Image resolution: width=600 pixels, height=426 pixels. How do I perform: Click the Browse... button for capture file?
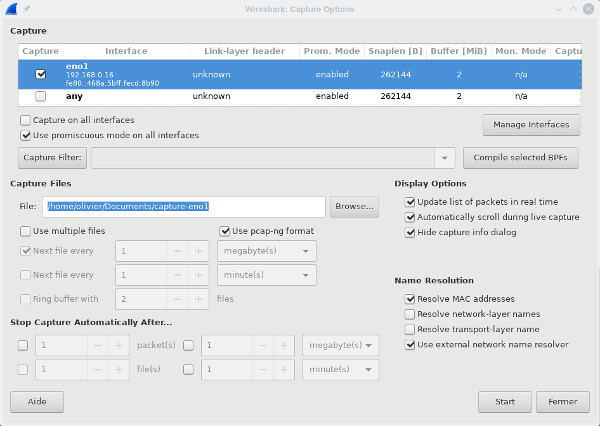354,206
